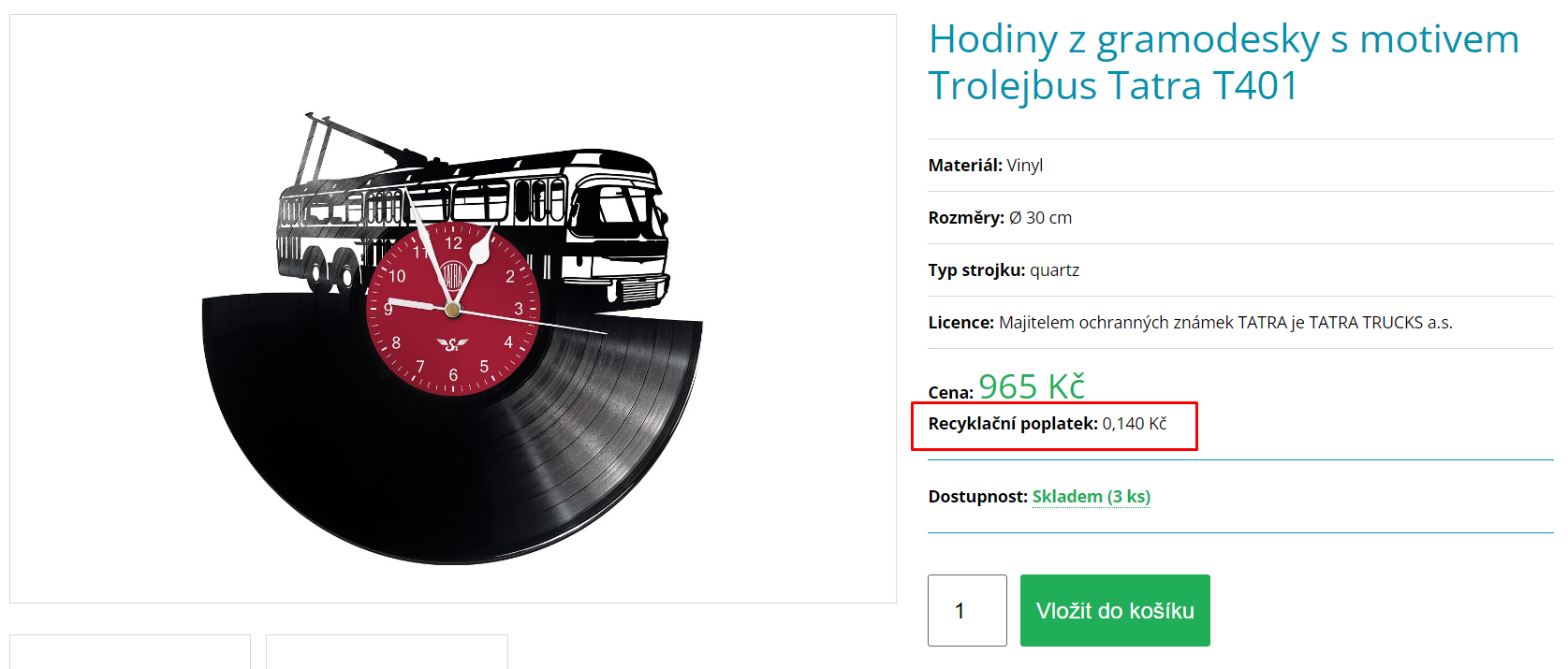The width and height of the screenshot is (1568, 669).
Task: Click the 'Dostupnost:' label
Action: [x=977, y=497]
